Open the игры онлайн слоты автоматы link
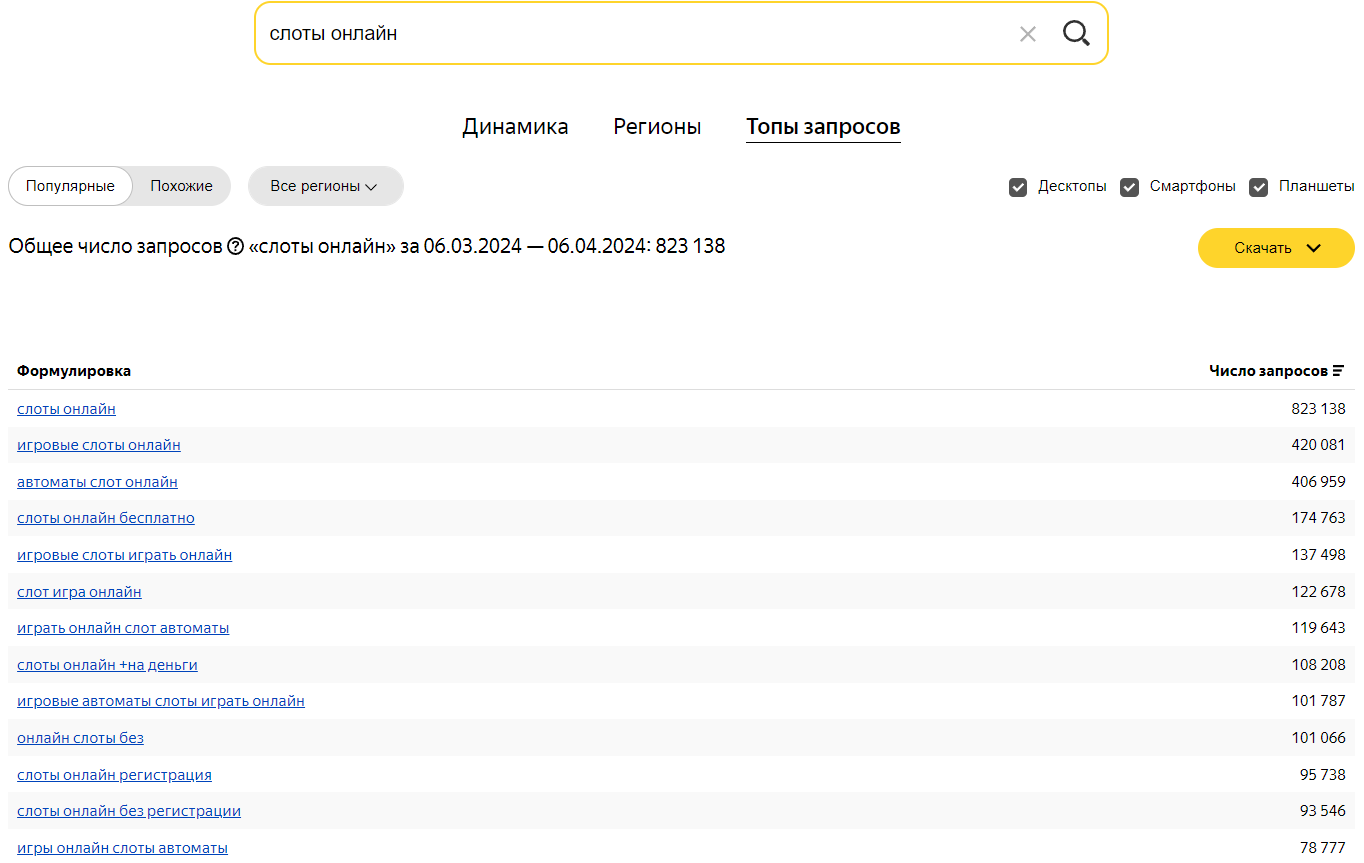The image size is (1364, 863). point(122,848)
